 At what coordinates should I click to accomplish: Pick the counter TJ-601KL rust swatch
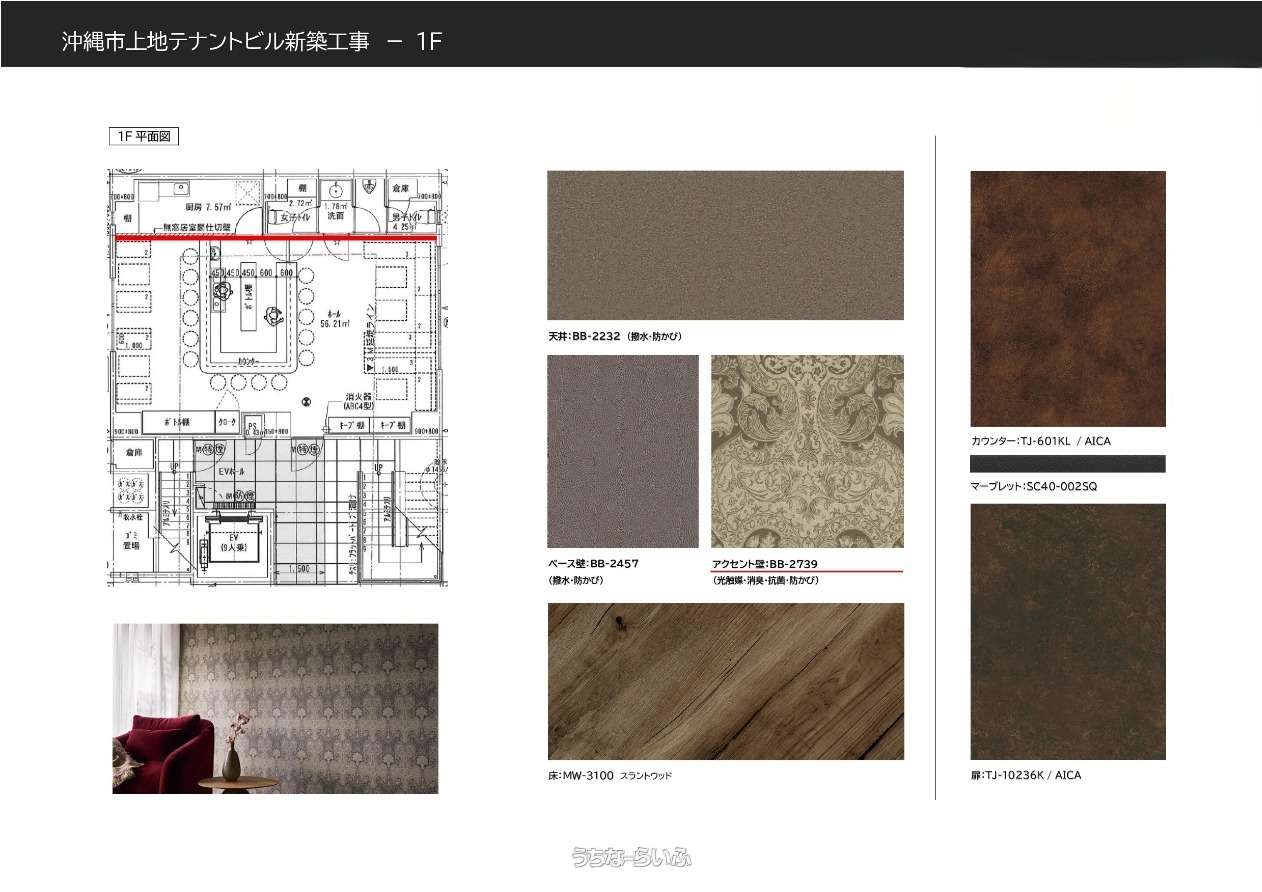coord(1067,299)
